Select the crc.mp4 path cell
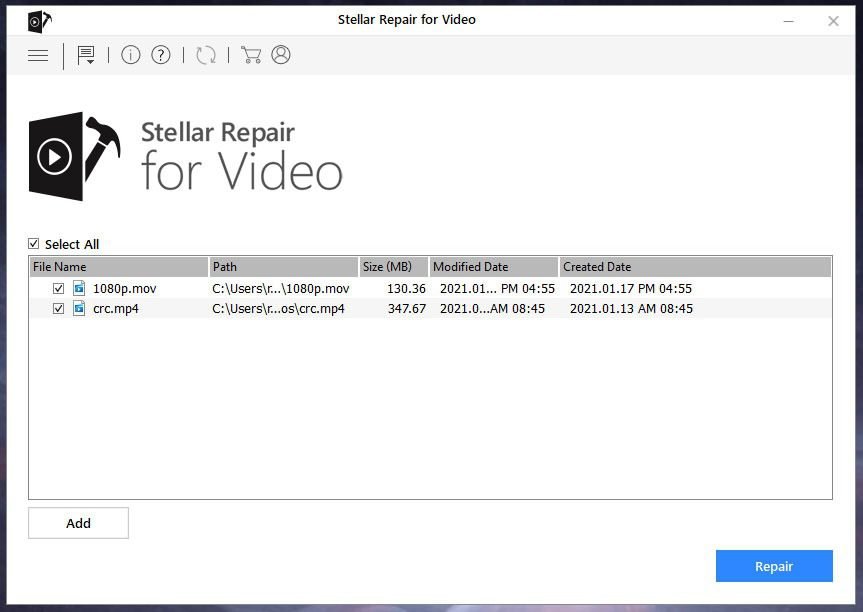This screenshot has width=863, height=612. pyautogui.click(x=279, y=309)
